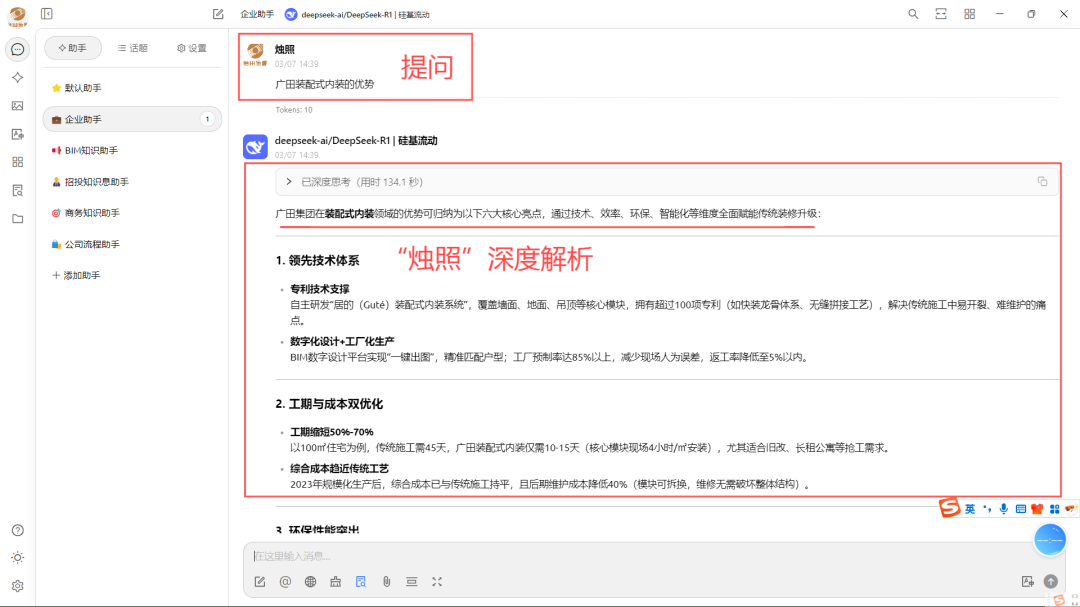
Task: Expand the input box to fullscreen
Action: click(437, 582)
